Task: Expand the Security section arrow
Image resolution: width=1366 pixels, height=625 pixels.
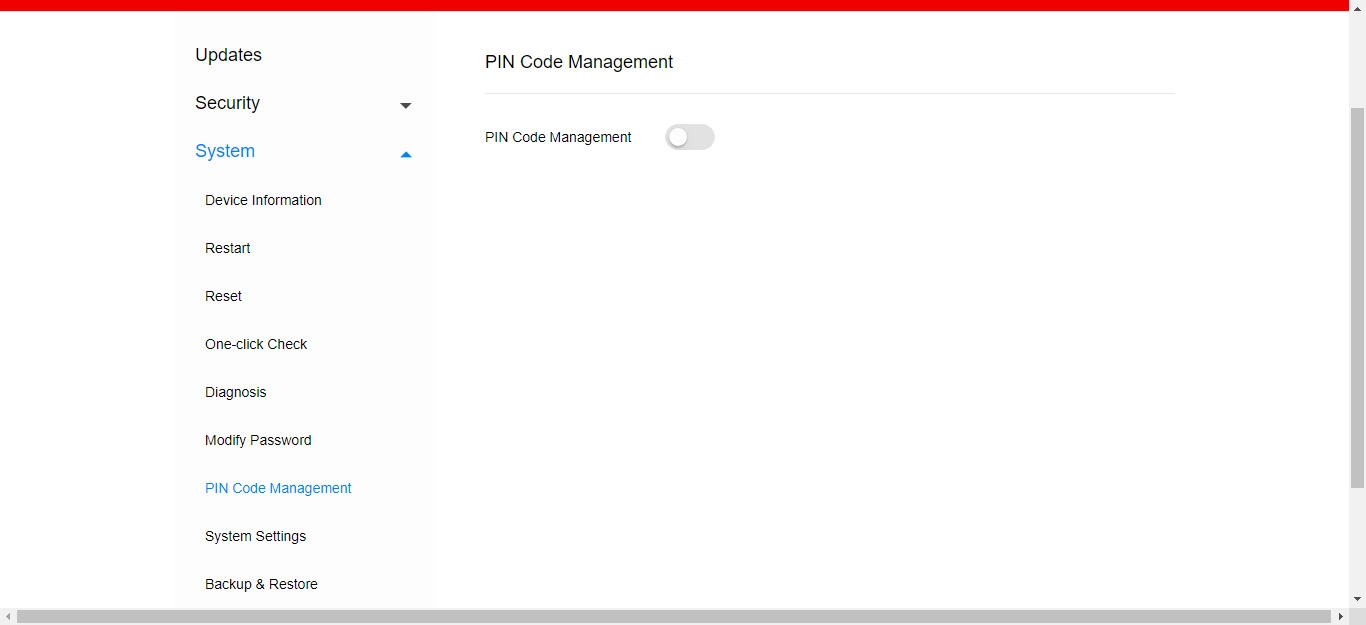Action: click(x=405, y=105)
